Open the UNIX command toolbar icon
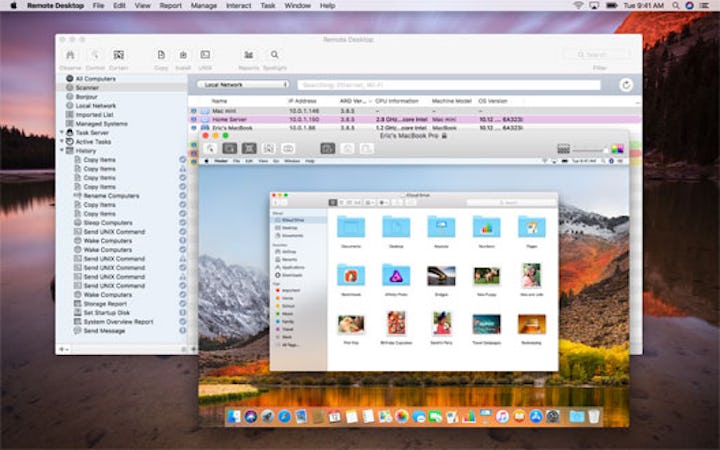This screenshot has width=720, height=450. (205, 55)
